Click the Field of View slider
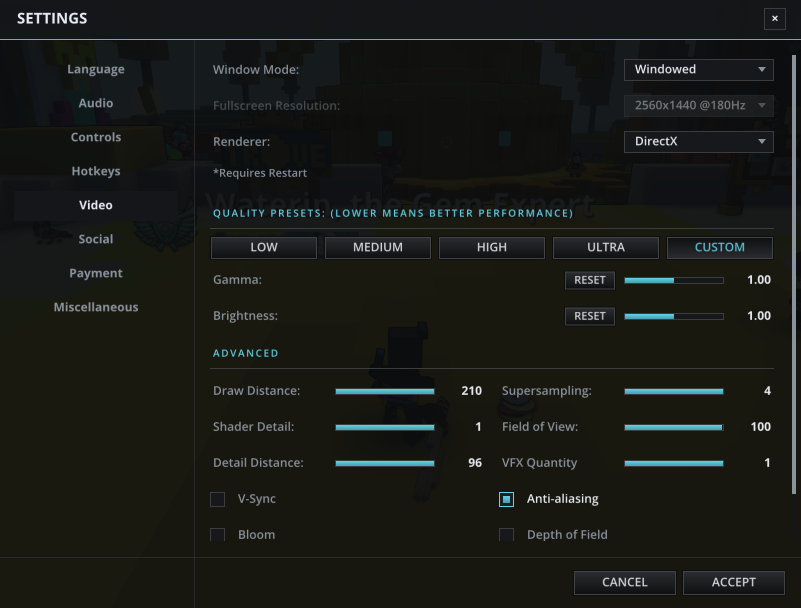Image resolution: width=801 pixels, height=608 pixels. click(674, 427)
